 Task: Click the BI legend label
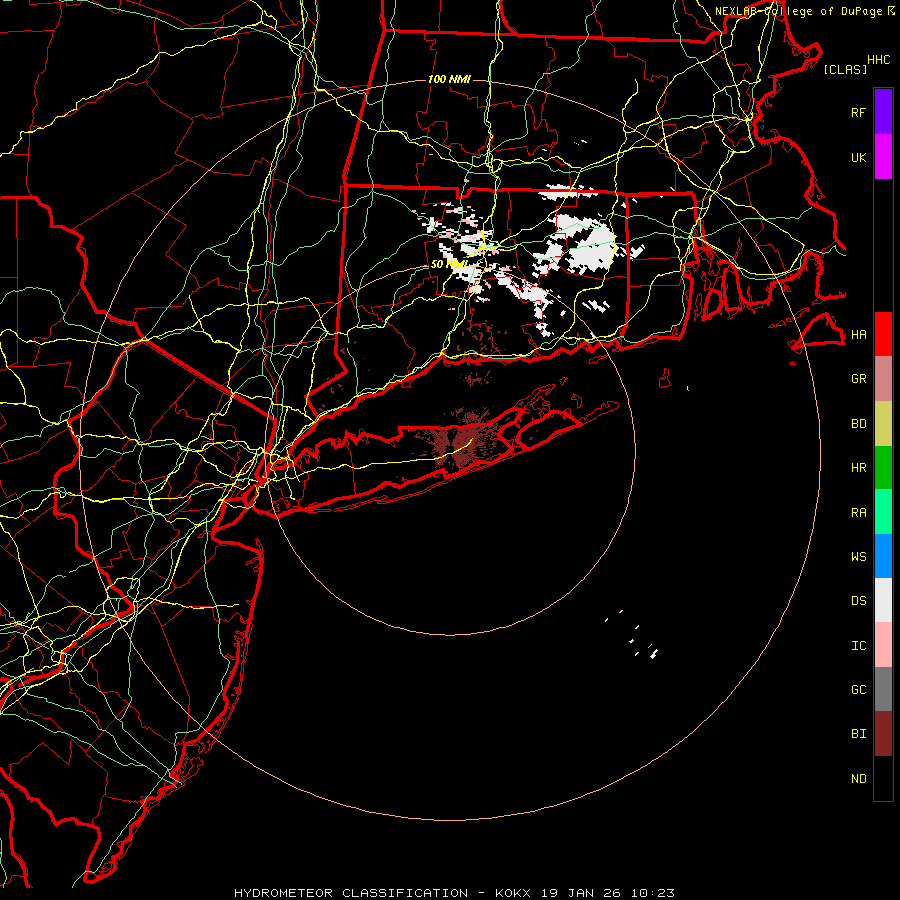click(858, 734)
